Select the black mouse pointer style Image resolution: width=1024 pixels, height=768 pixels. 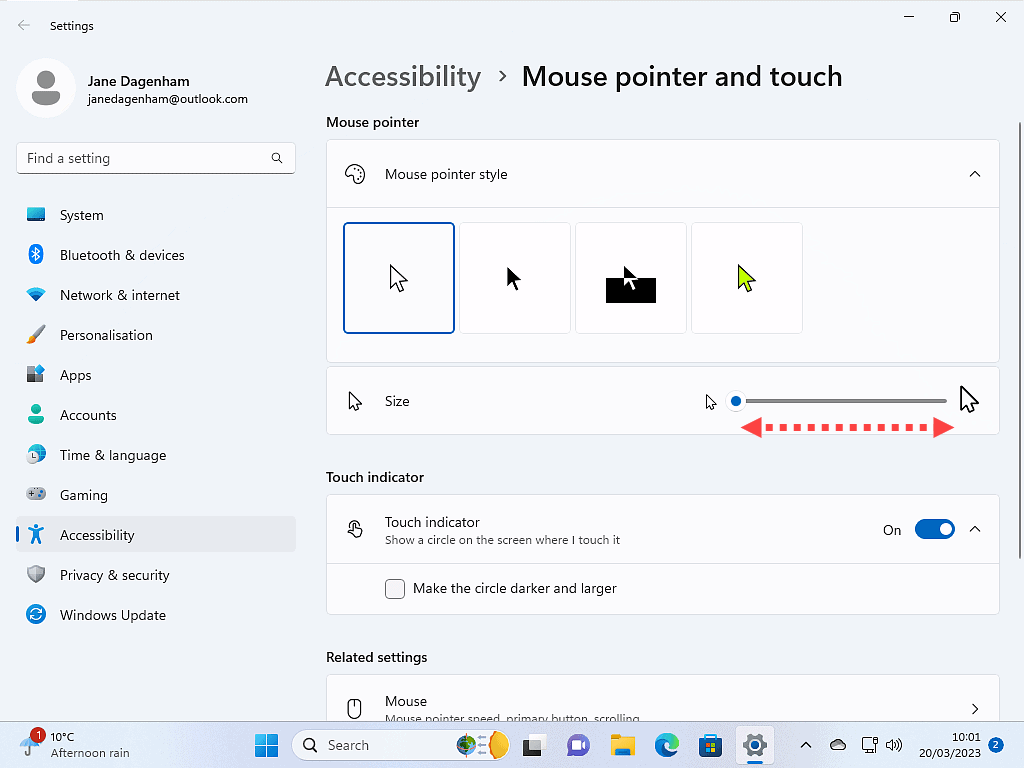tap(515, 278)
